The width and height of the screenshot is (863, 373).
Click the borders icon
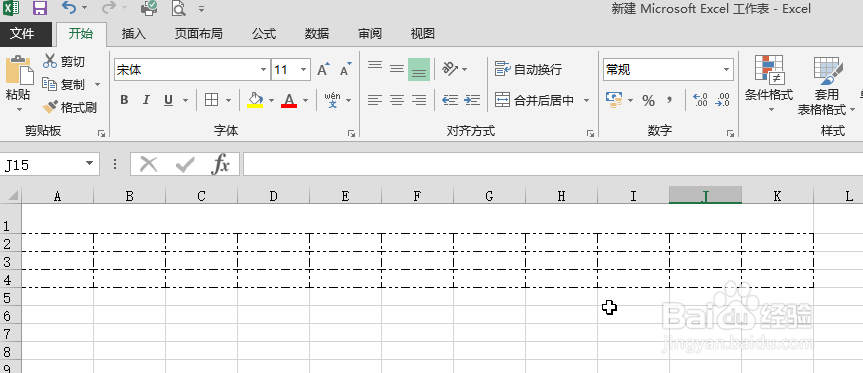(x=211, y=100)
